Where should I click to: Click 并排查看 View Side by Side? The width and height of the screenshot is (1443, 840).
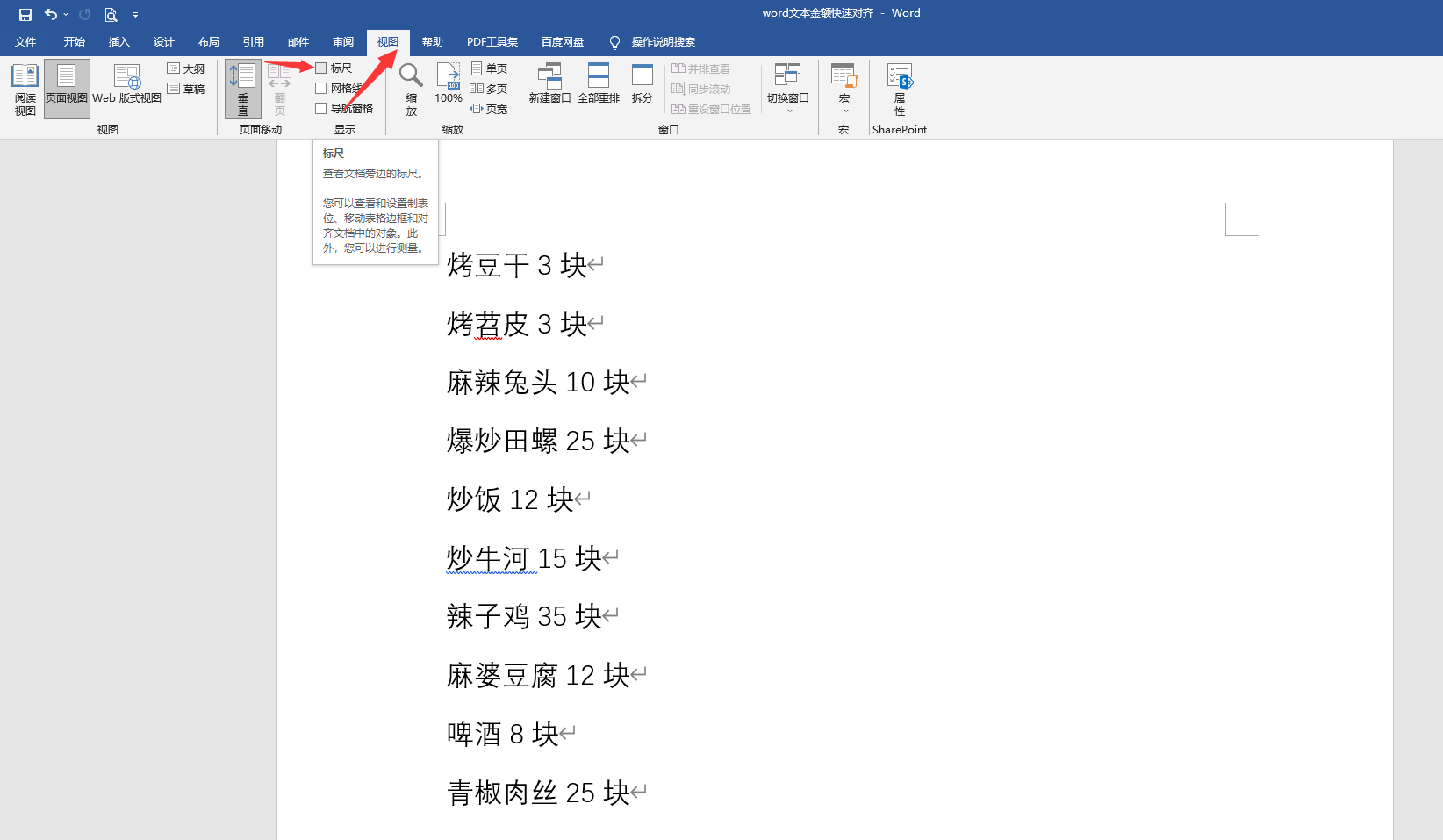tap(700, 68)
